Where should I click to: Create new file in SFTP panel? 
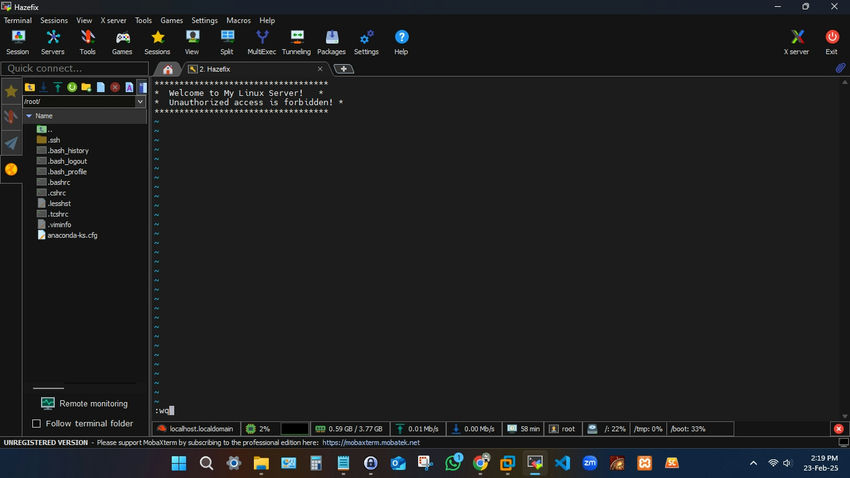(101, 87)
